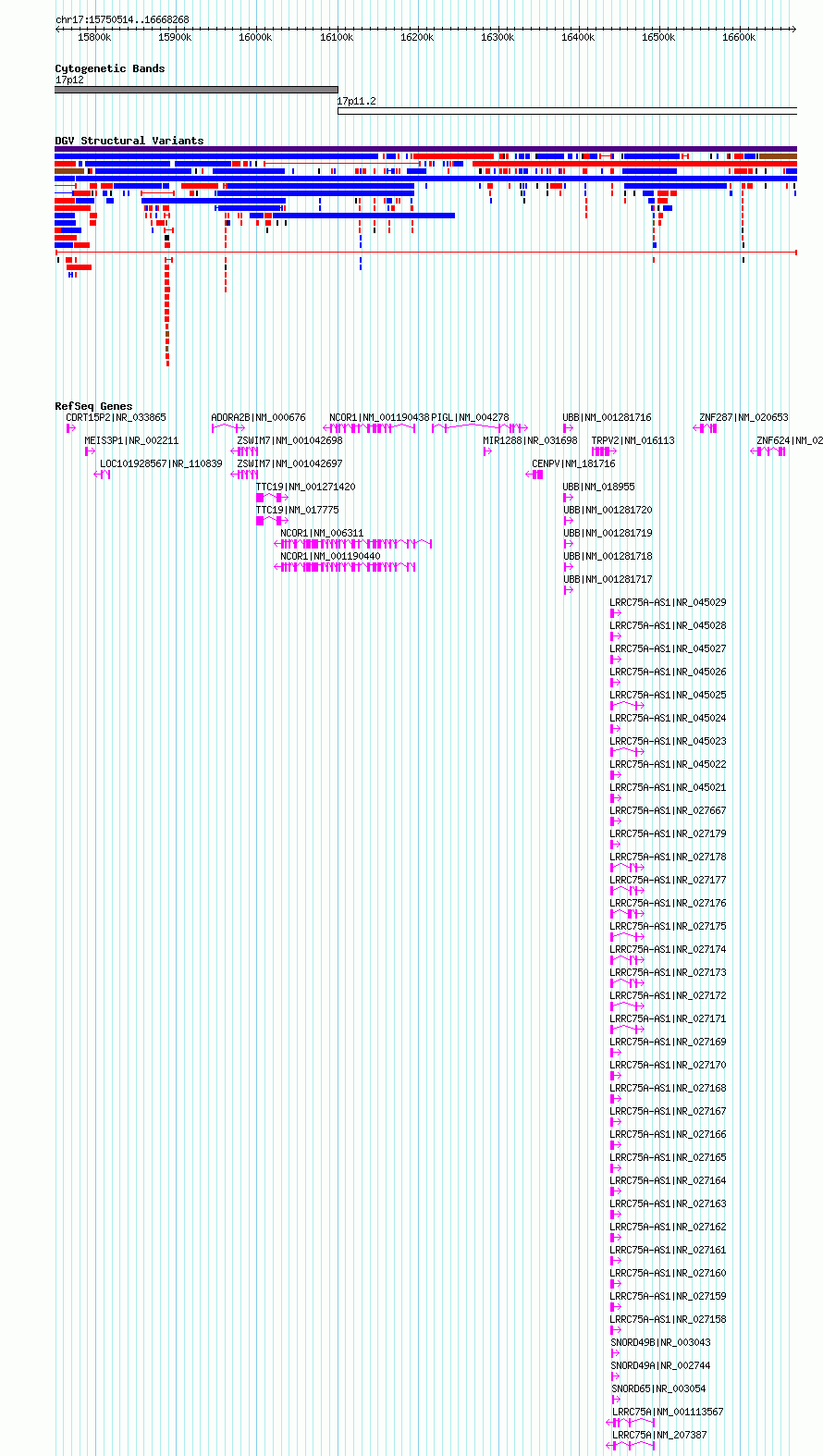
Task: Click the LRRC75A-AS1|NR_027173 transcript label
Action: point(668,972)
